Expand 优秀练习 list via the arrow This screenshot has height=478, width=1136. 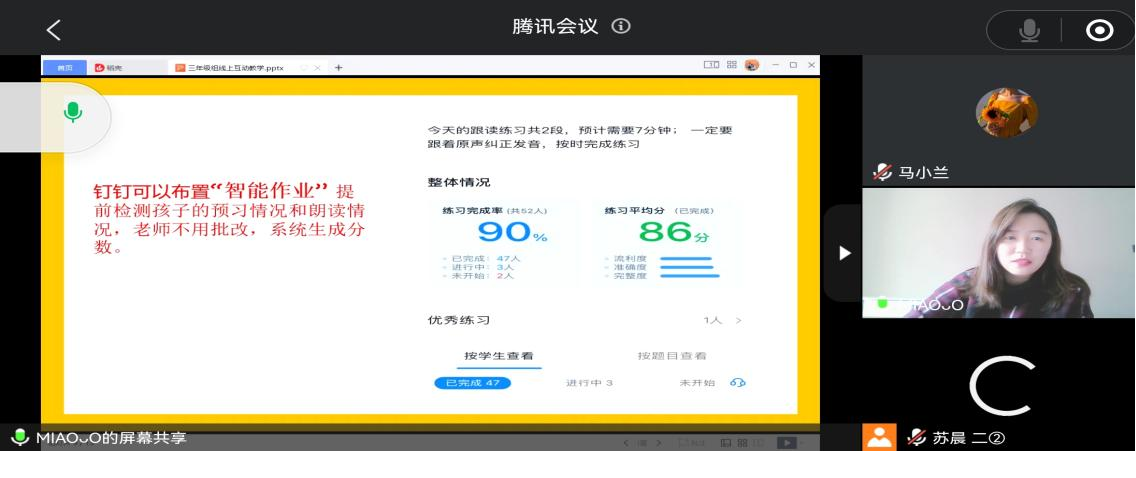click(x=738, y=321)
